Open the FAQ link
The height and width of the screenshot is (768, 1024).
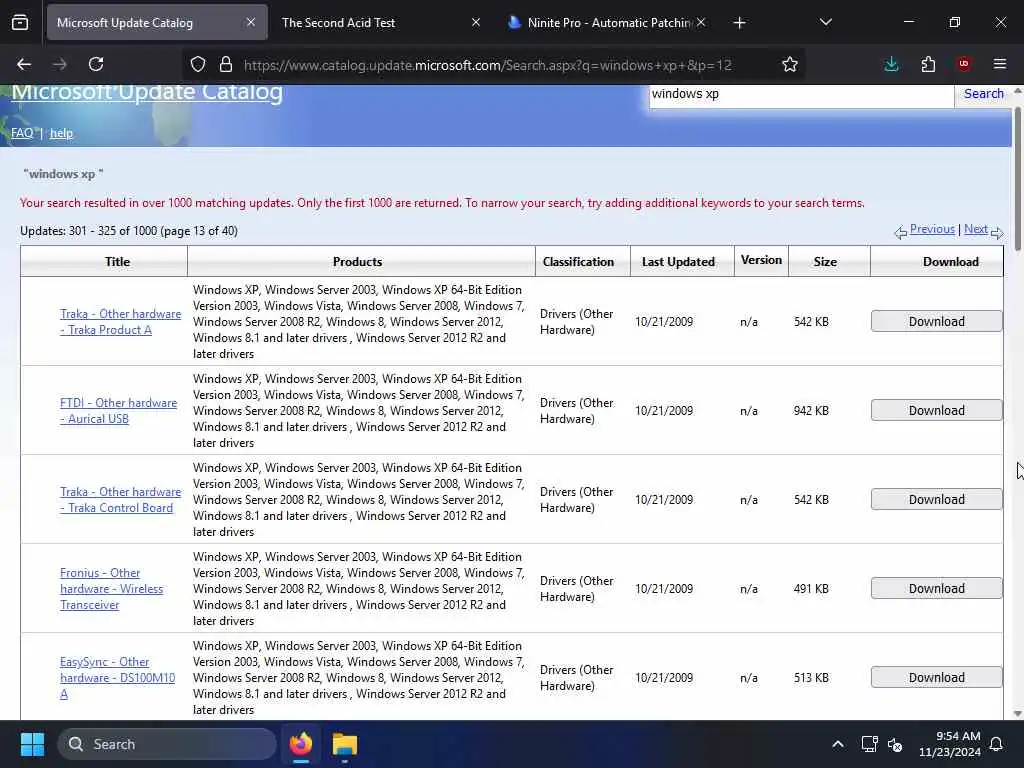click(x=22, y=133)
